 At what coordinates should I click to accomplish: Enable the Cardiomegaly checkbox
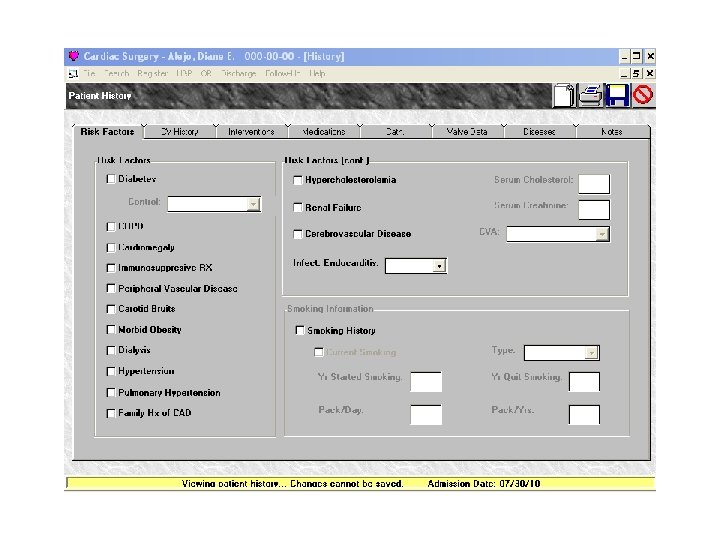coord(111,248)
